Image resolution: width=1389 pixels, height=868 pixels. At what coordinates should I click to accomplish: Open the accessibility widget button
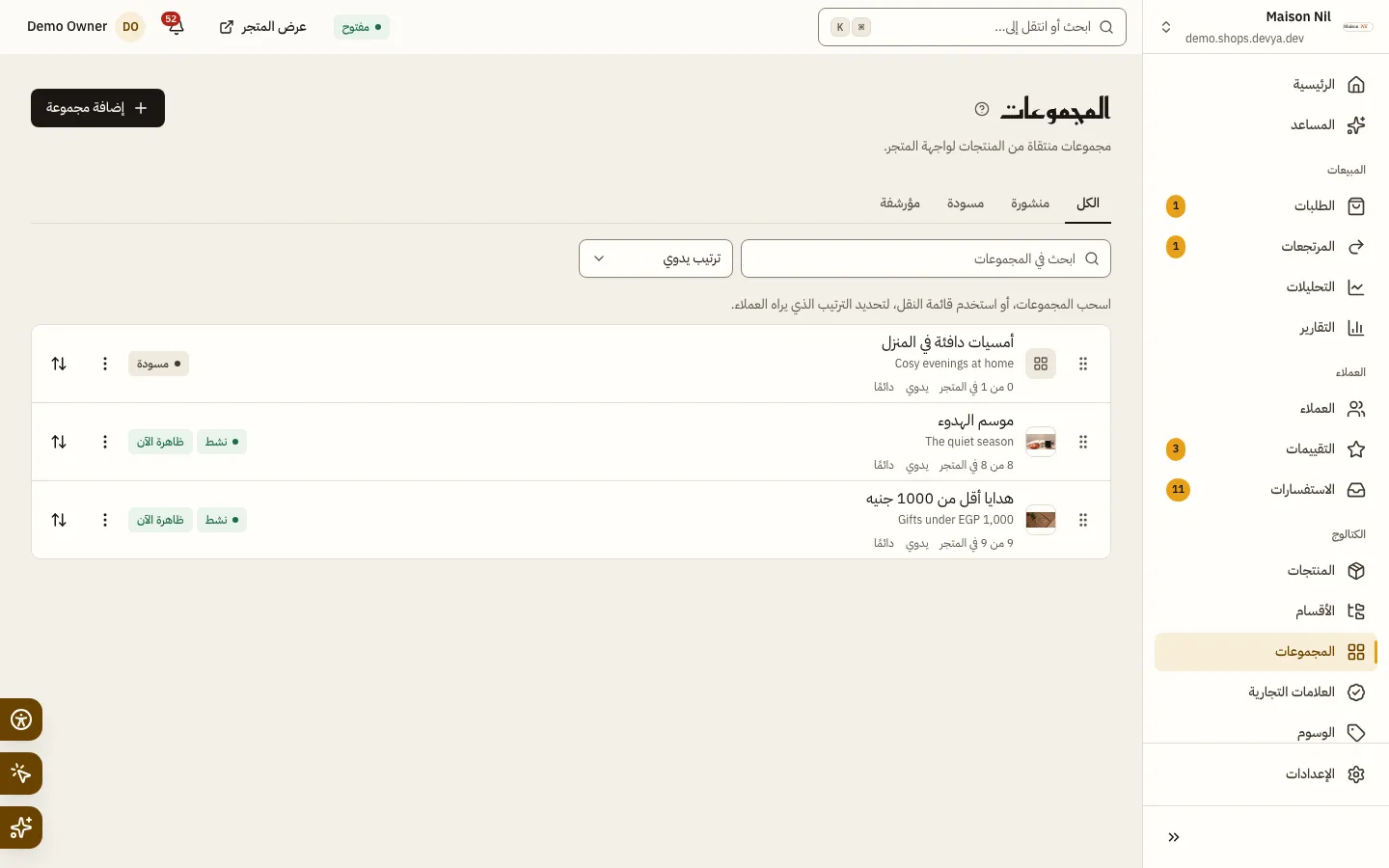tap(21, 719)
